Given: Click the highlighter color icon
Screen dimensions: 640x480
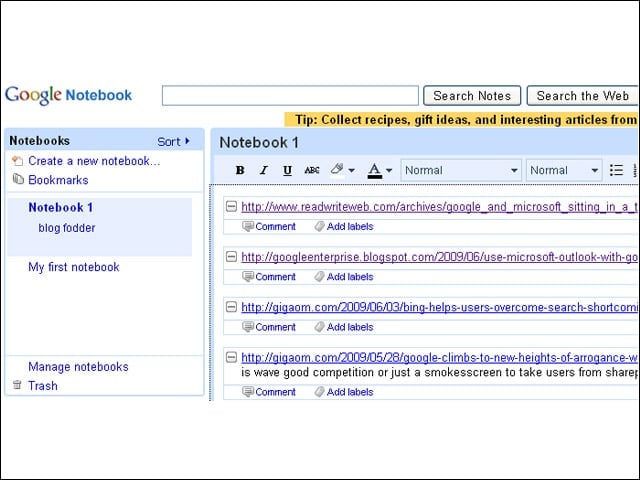Looking at the screenshot, I should [337, 169].
